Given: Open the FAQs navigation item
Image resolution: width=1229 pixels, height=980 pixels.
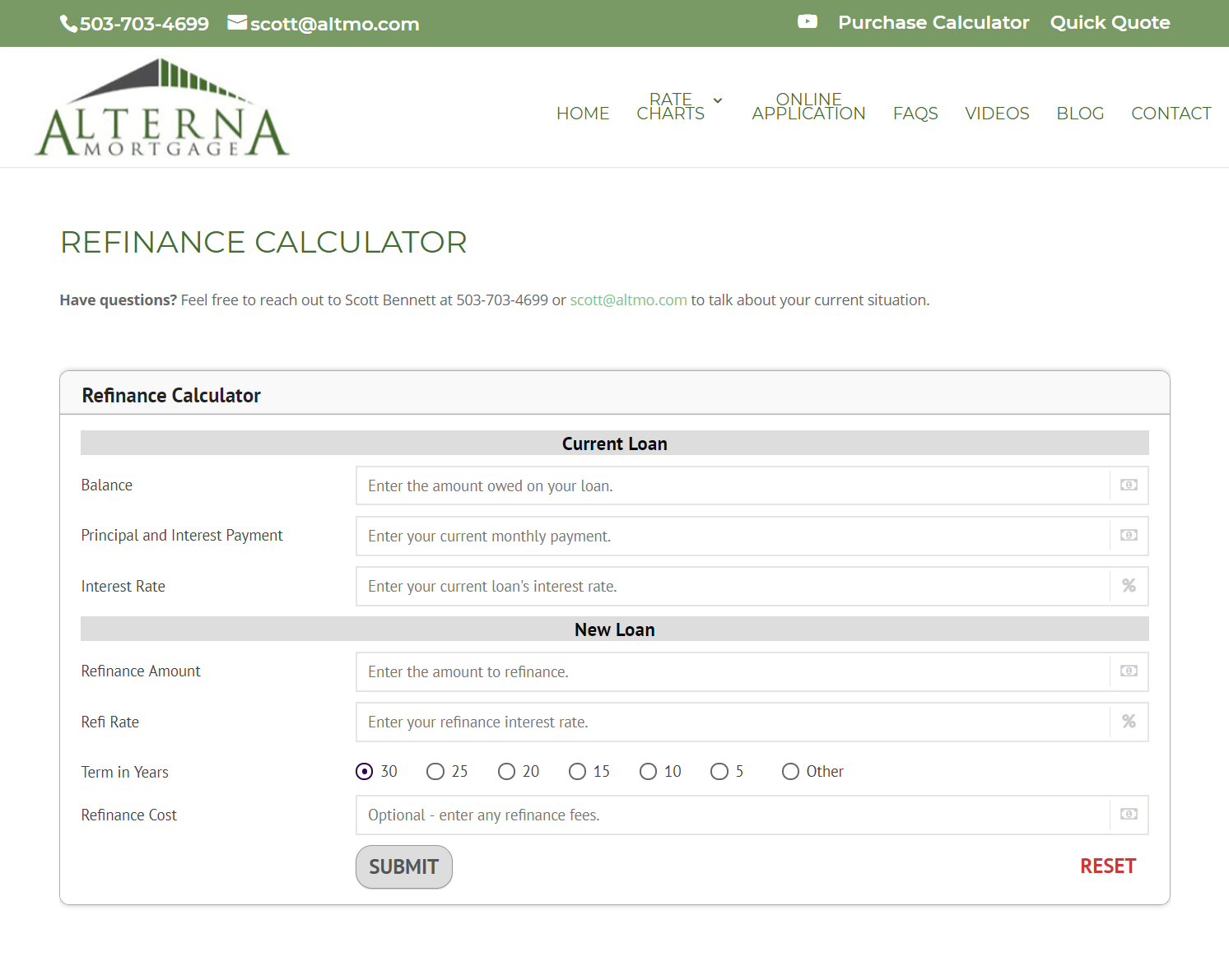Looking at the screenshot, I should pos(915,113).
